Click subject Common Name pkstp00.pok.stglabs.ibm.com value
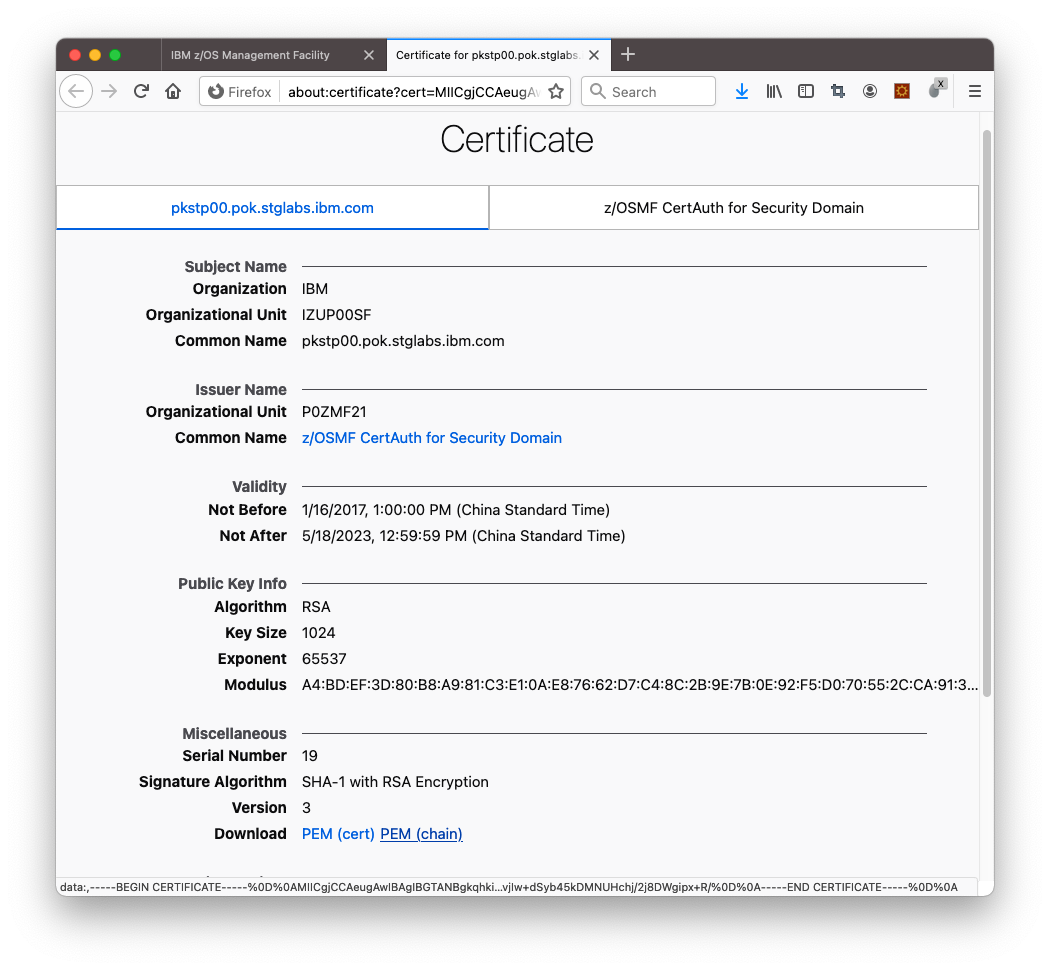 pos(403,341)
